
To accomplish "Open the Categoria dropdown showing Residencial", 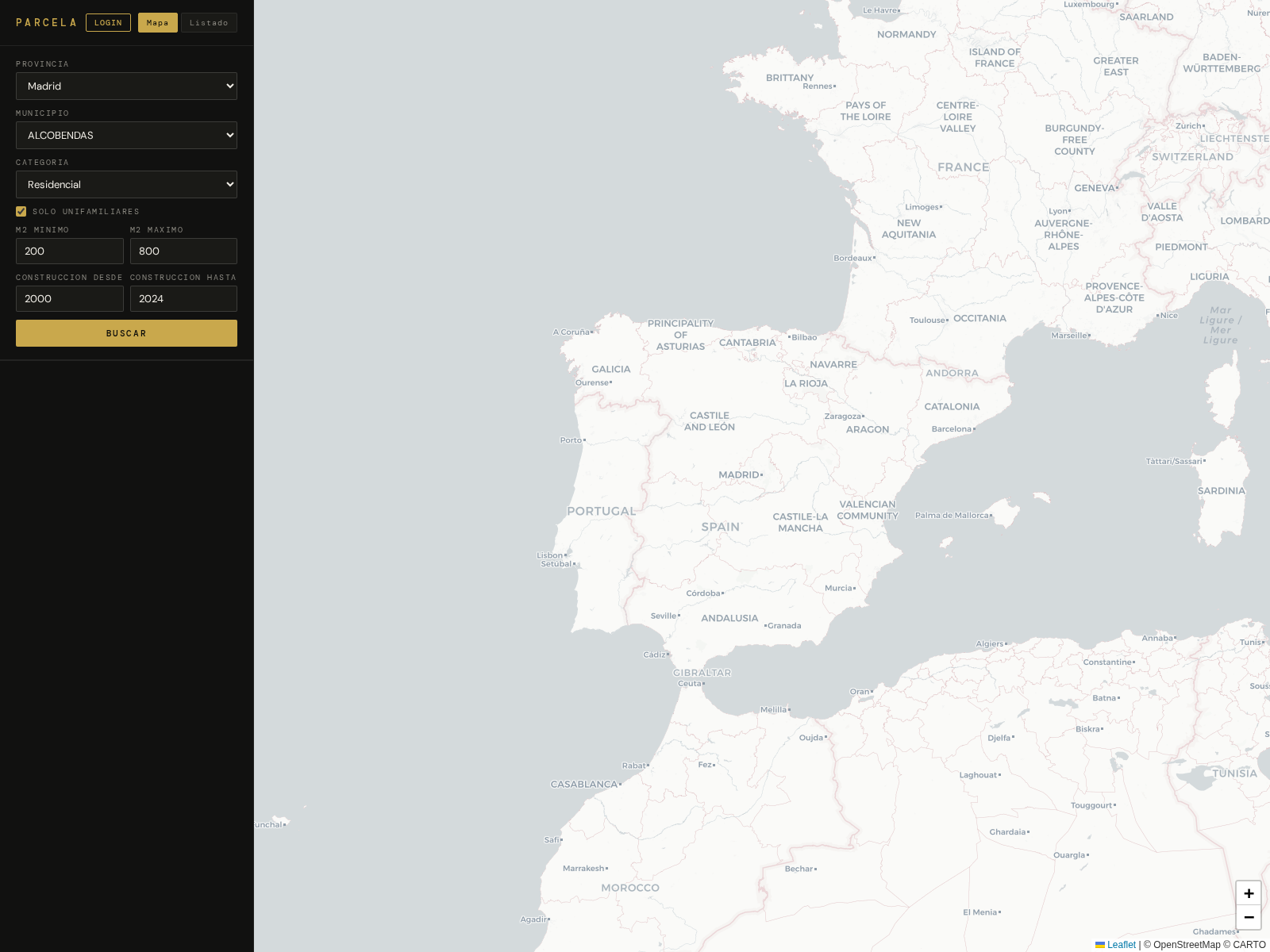I will (126, 184).
